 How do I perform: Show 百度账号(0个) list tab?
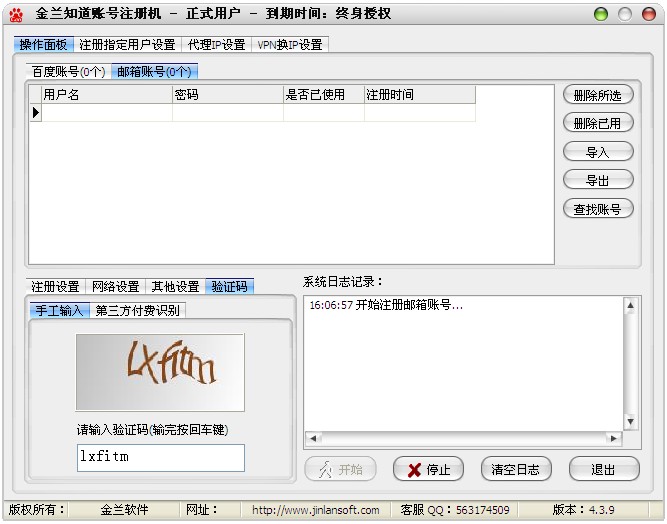coord(68,71)
